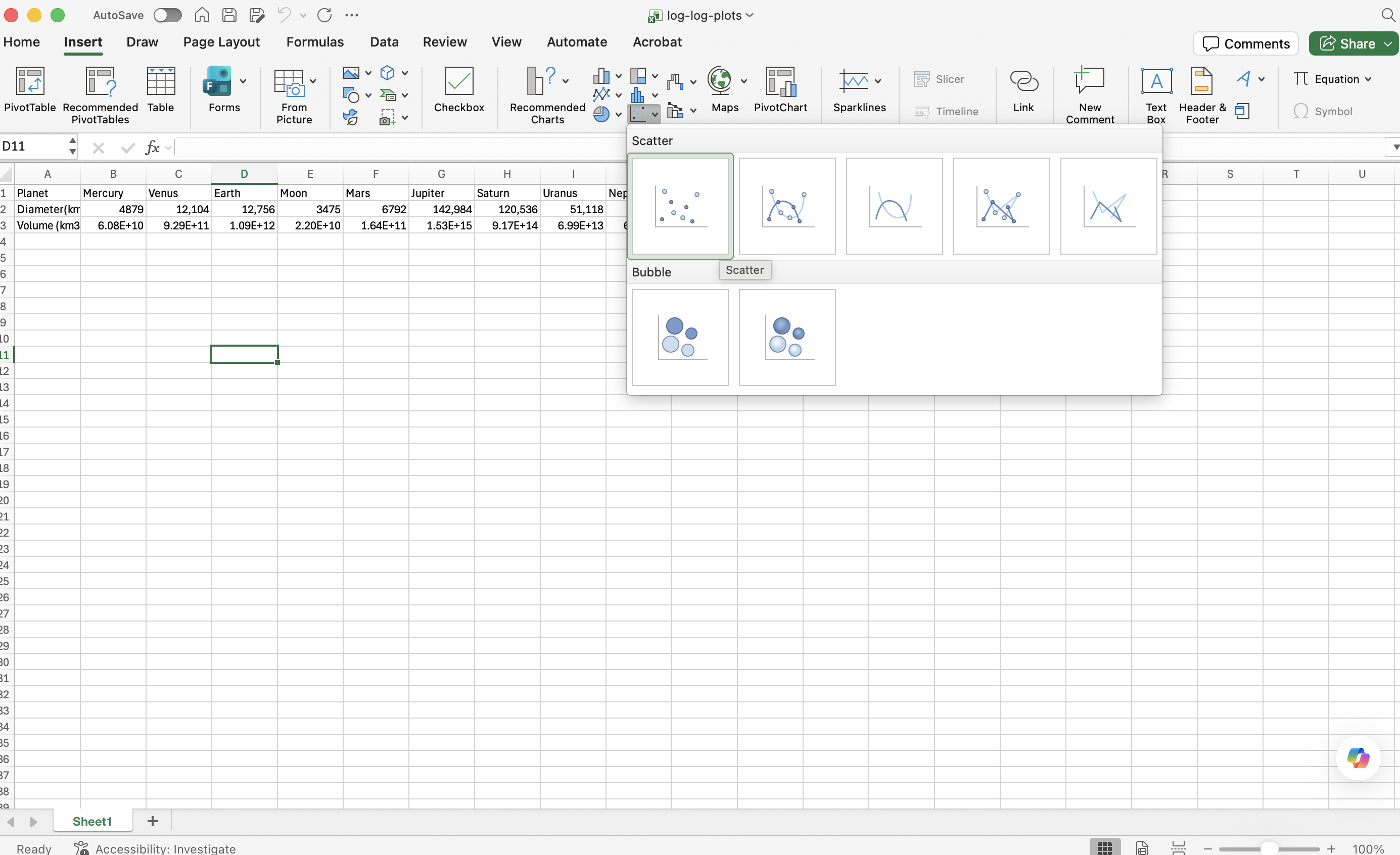Image resolution: width=1400 pixels, height=855 pixels.
Task: Click the Redo arrow icon
Action: coord(324,15)
